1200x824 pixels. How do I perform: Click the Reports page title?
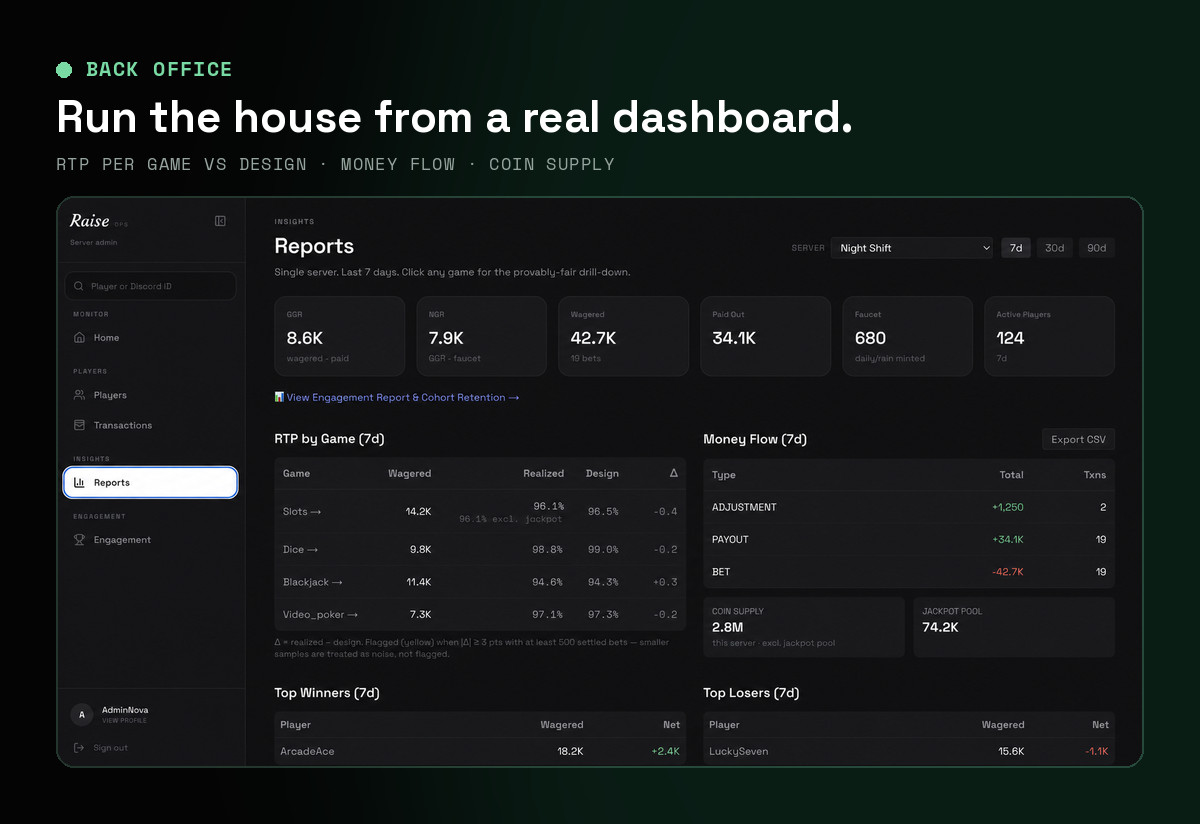314,246
